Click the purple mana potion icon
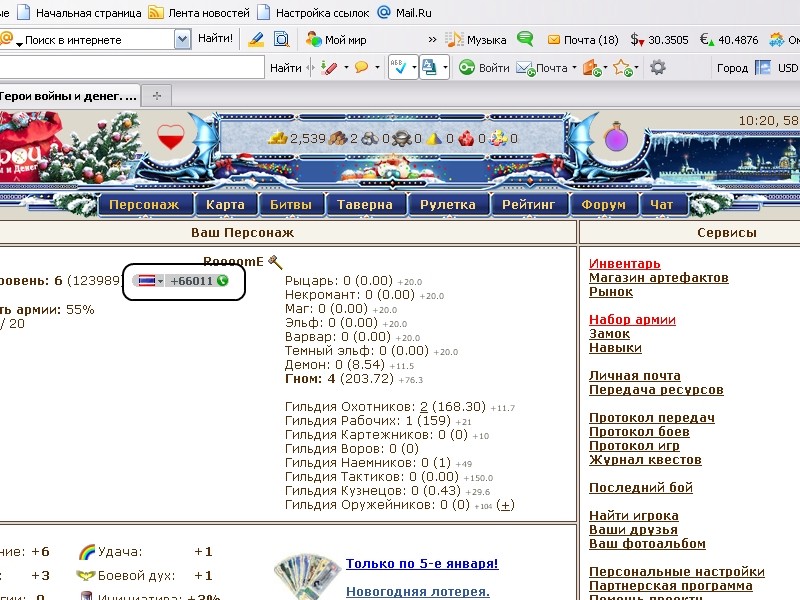 [619, 137]
